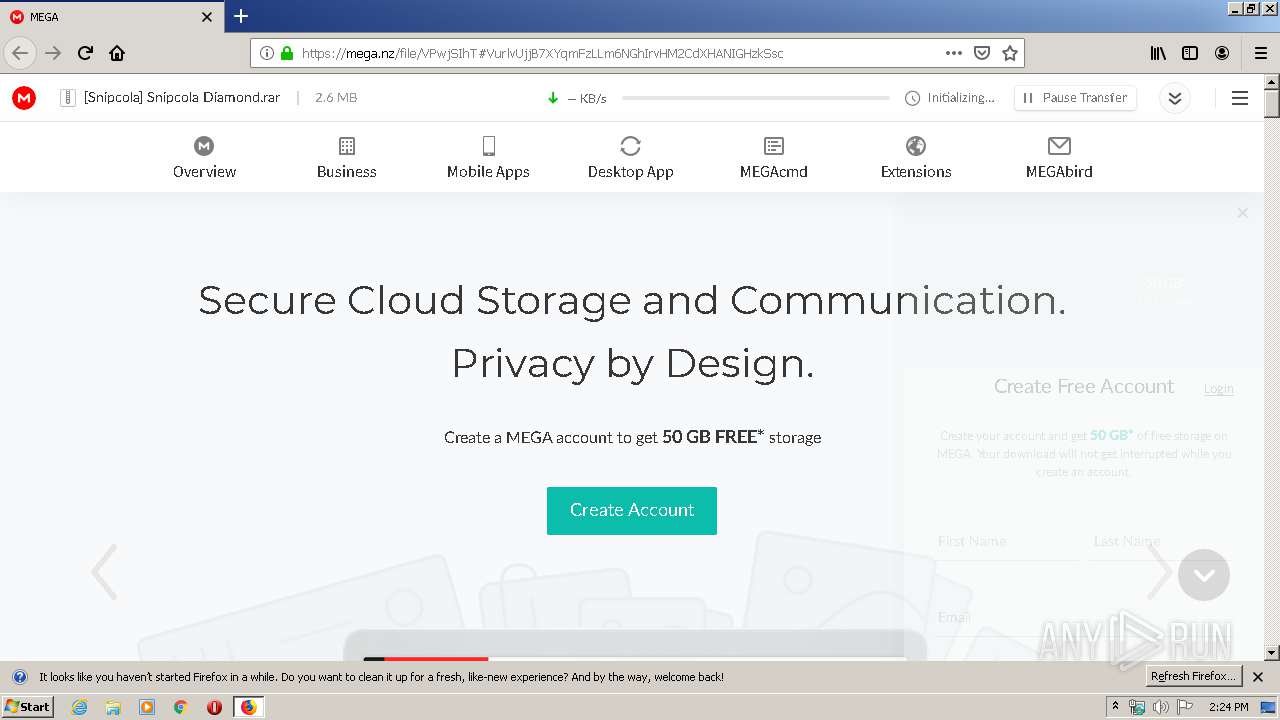The image size is (1280, 720).
Task: Click the volume tray icon
Action: pyautogui.click(x=1160, y=707)
